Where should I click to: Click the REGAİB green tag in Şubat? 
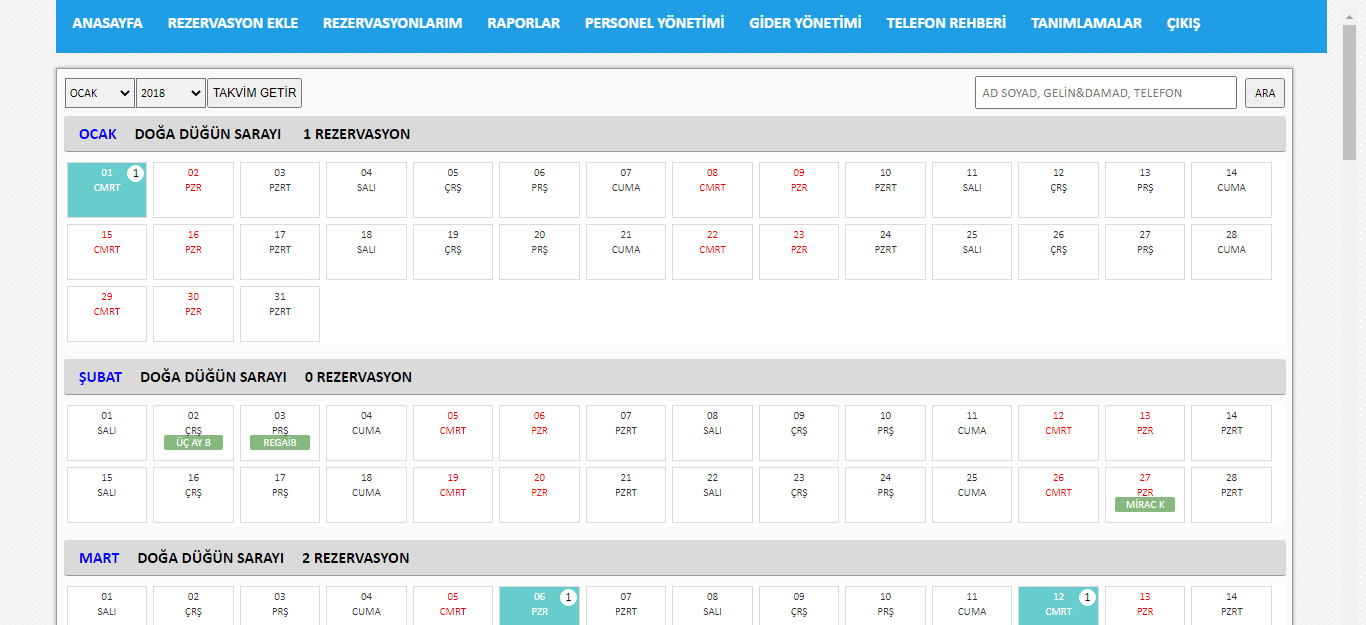point(280,443)
